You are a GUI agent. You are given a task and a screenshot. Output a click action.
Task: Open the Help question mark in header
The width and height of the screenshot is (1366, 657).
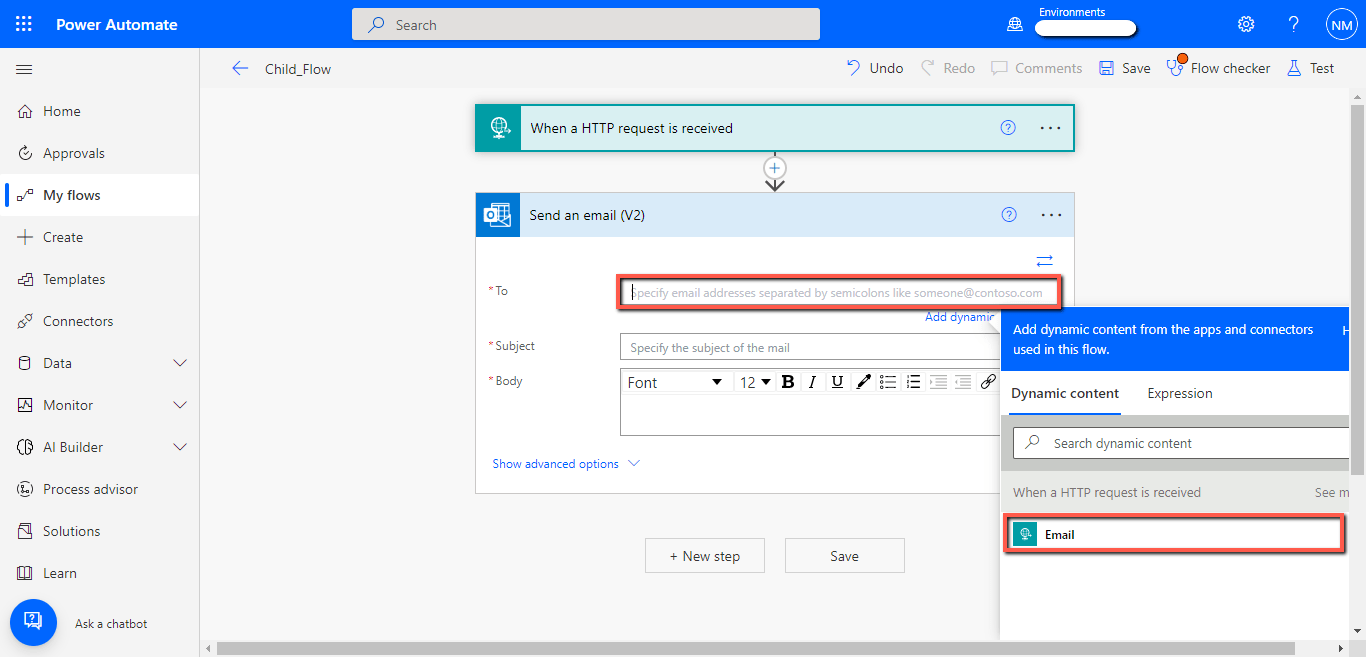(x=1294, y=24)
